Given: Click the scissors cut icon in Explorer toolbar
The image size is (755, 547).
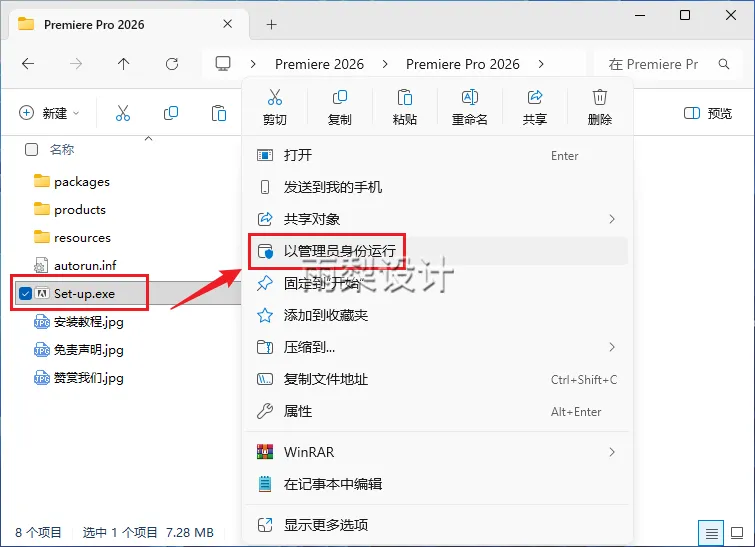Looking at the screenshot, I should [123, 113].
